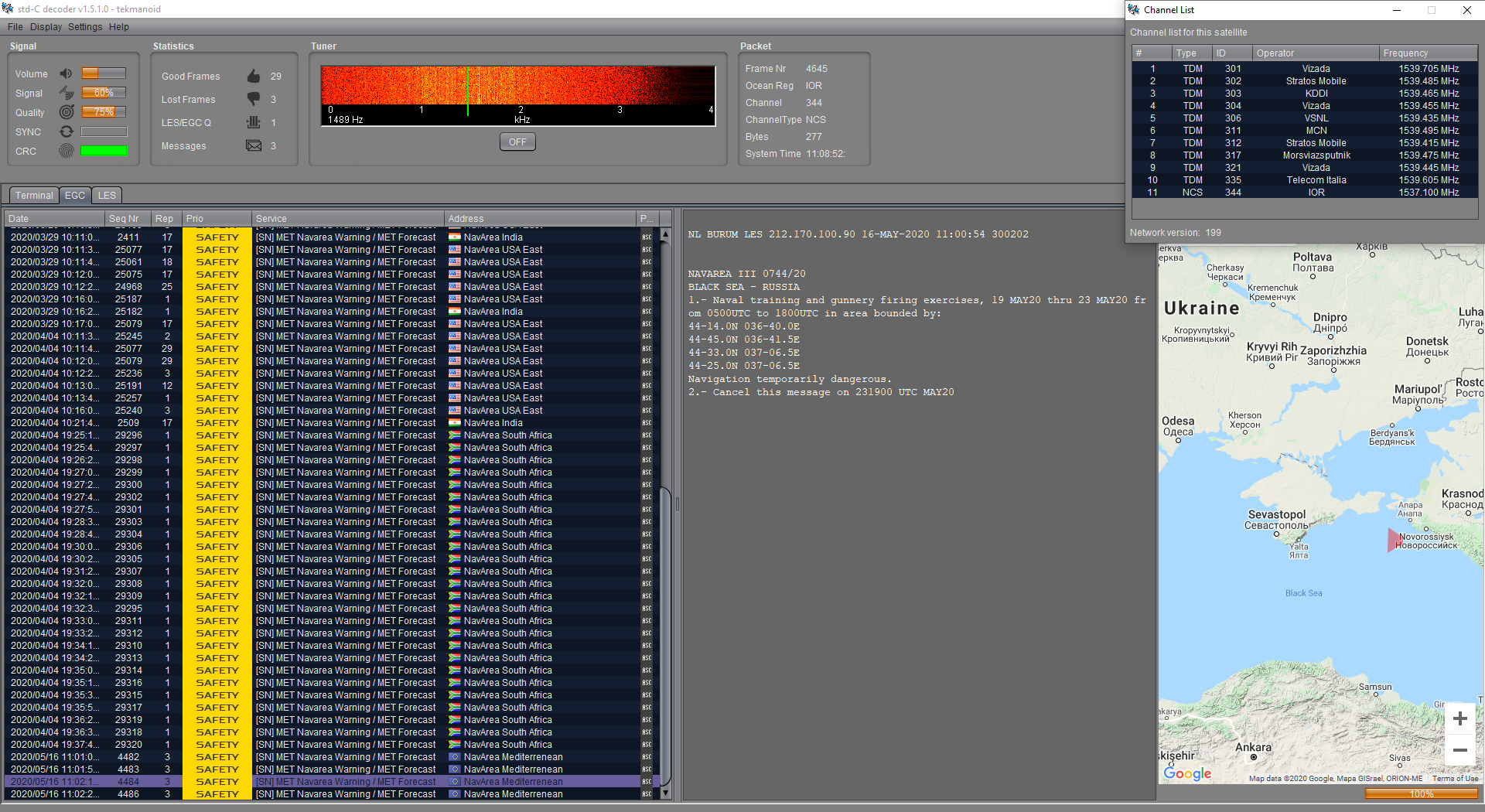Sort messages by Seq Nr column header

[127, 219]
